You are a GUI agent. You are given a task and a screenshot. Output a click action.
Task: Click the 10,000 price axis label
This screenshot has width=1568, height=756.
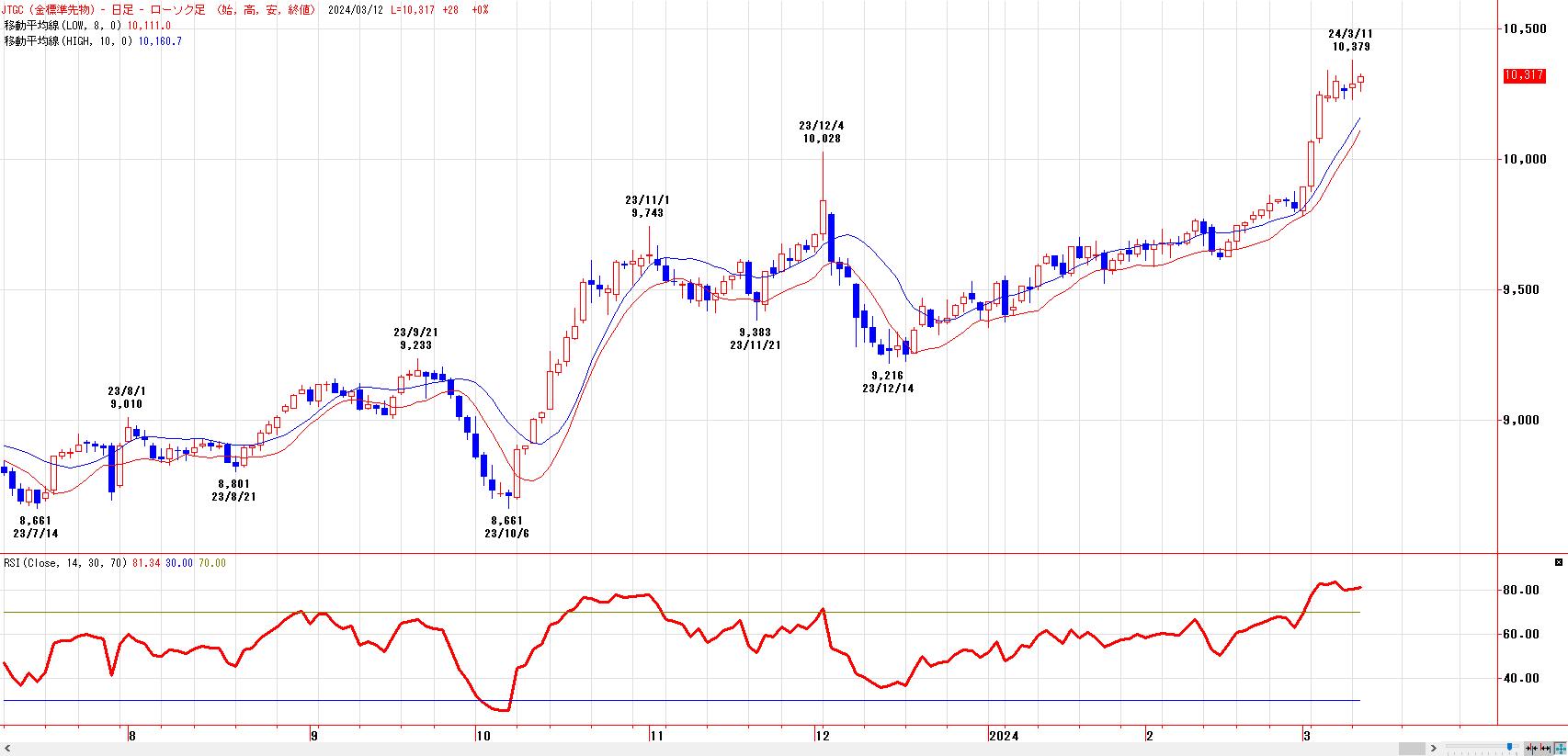click(1524, 160)
